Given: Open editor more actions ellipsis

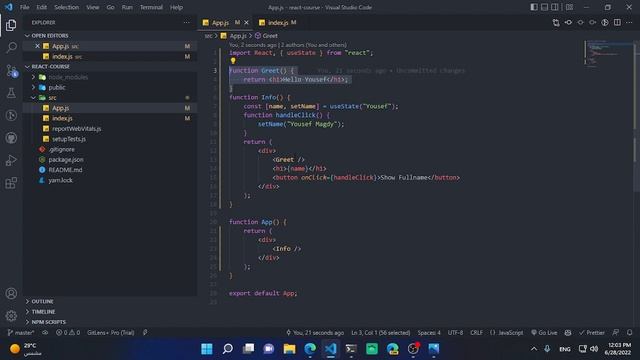Looking at the screenshot, I should click(629, 22).
